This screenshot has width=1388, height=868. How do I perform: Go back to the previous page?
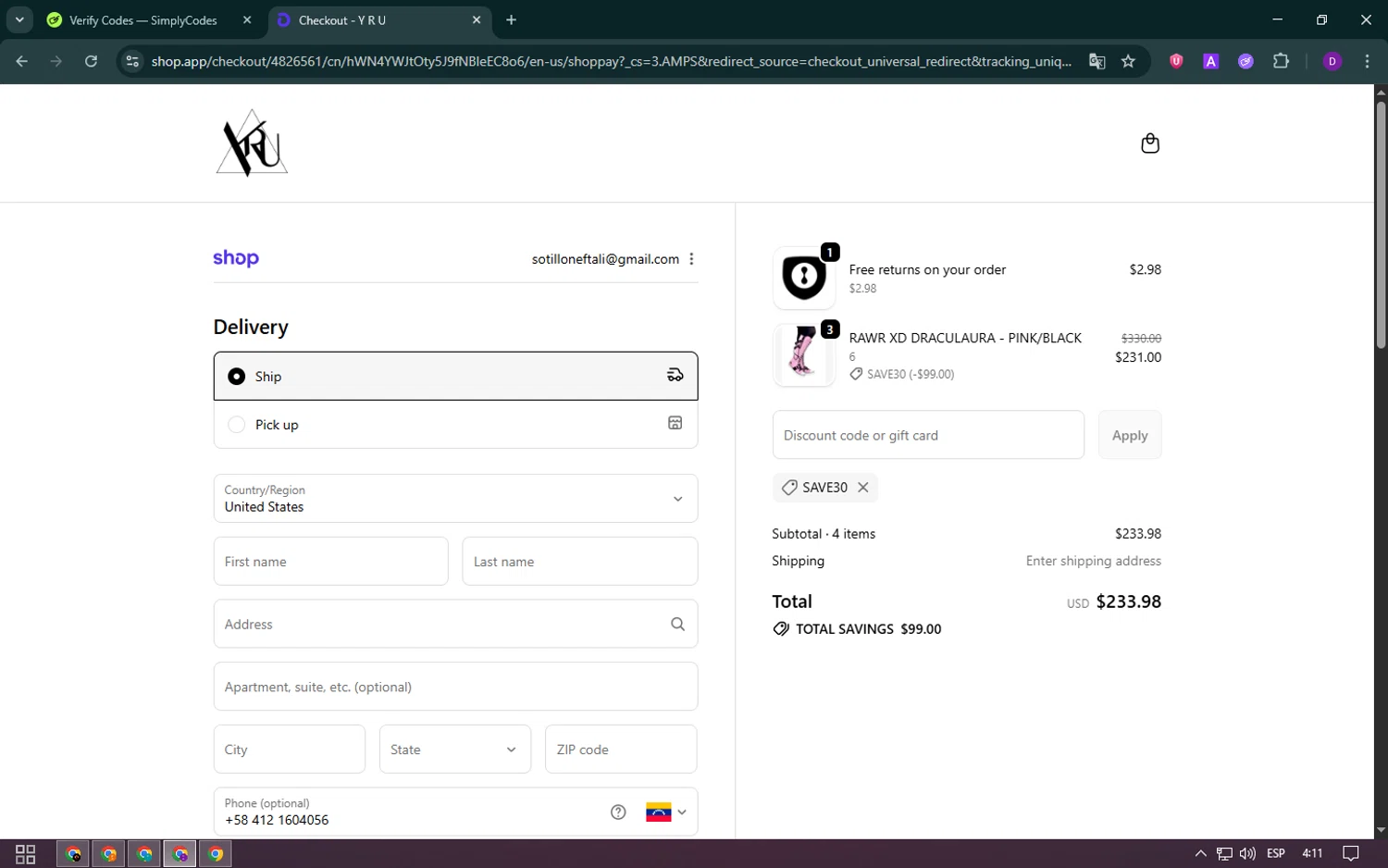[x=22, y=61]
